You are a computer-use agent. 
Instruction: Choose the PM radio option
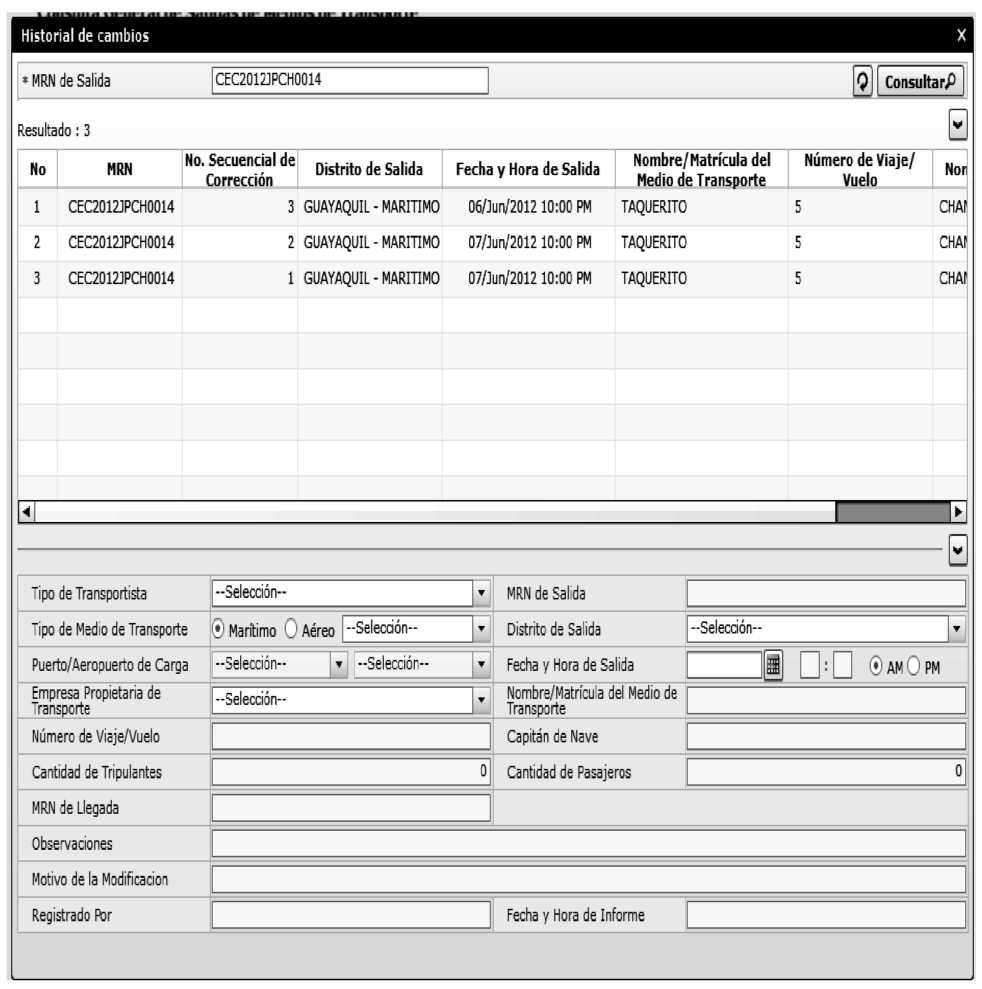[913, 666]
